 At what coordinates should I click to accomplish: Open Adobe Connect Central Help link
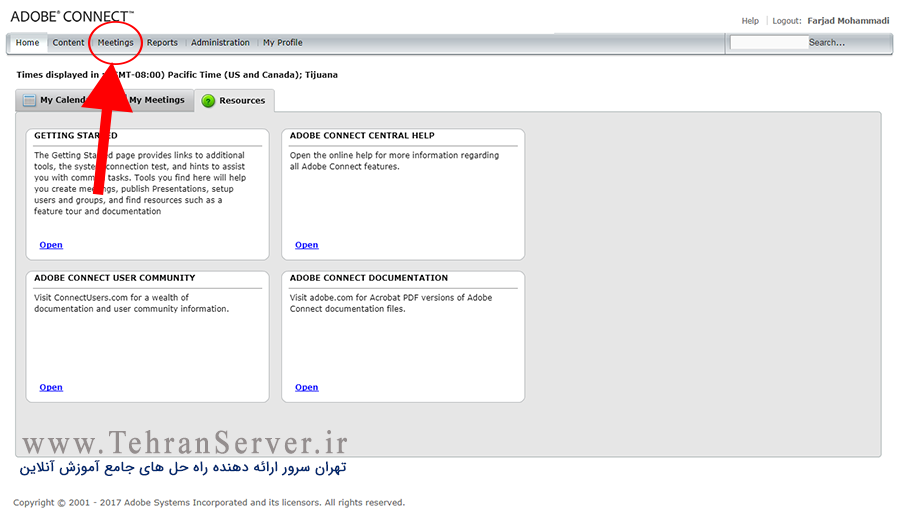(306, 245)
